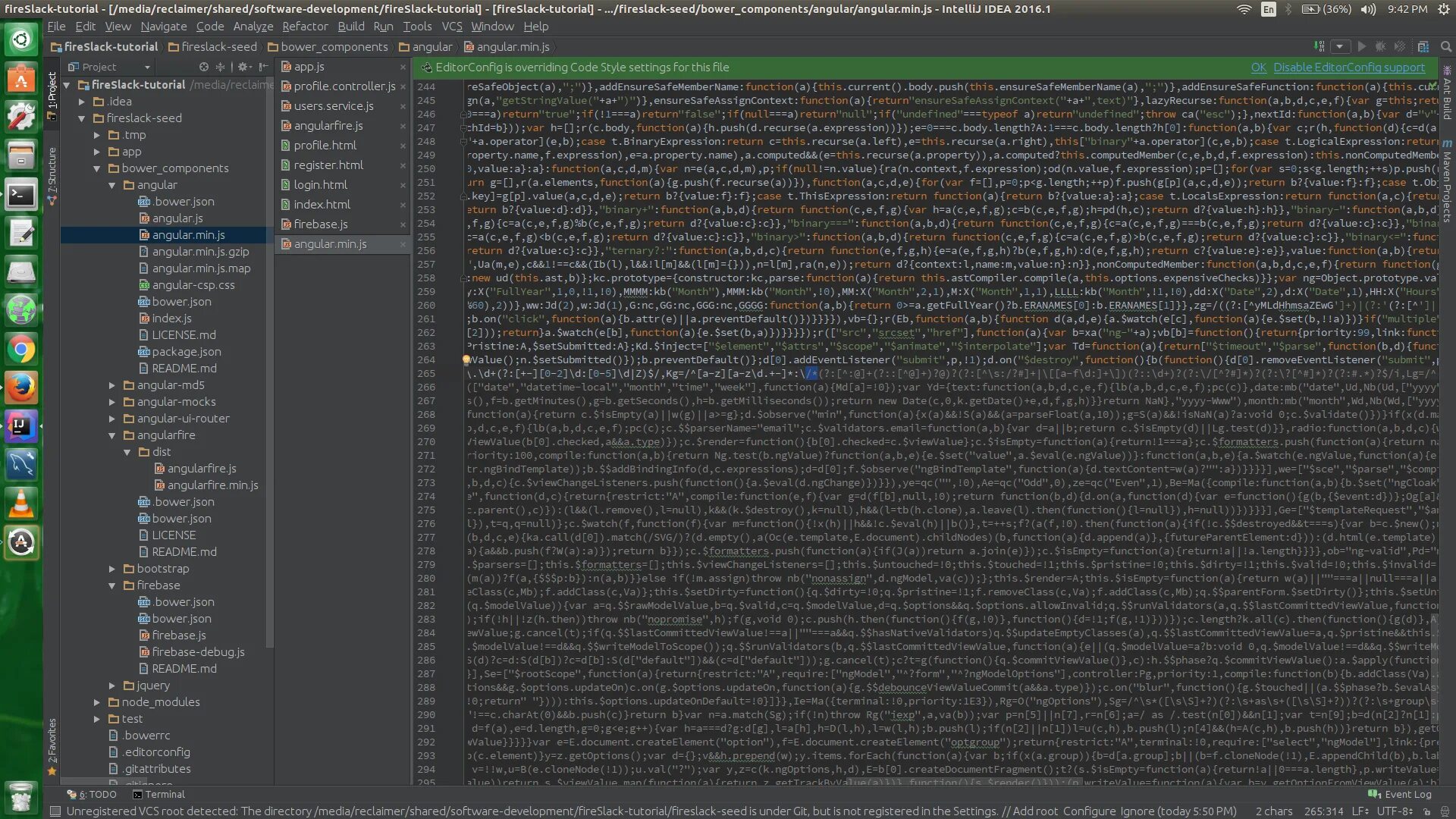Screen dimensions: 1456x819
Task: Click Disable EditorConfig support link
Action: (x=1348, y=67)
